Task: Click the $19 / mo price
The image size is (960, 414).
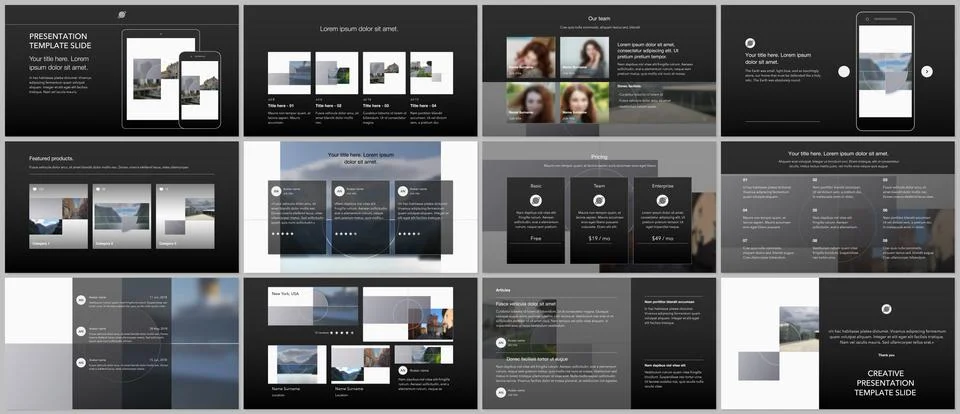Action: 599,238
